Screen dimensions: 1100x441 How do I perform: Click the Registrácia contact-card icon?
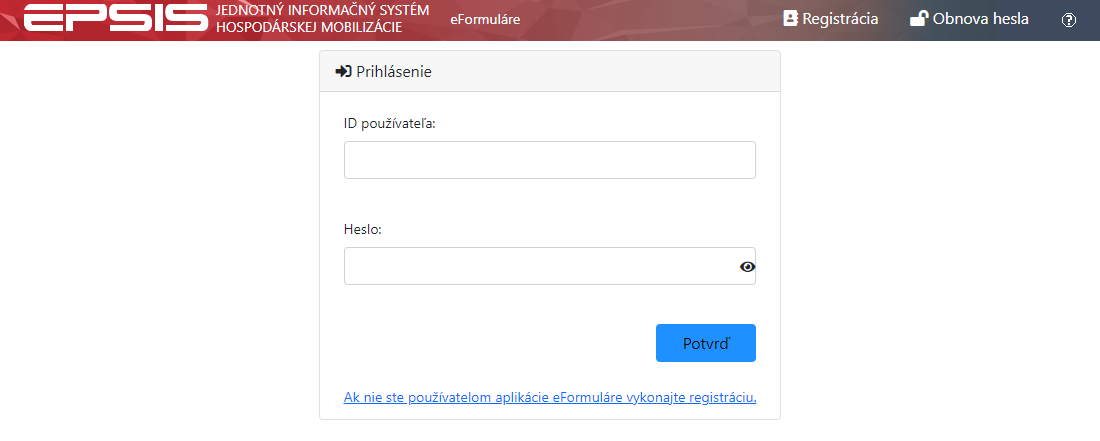[791, 19]
